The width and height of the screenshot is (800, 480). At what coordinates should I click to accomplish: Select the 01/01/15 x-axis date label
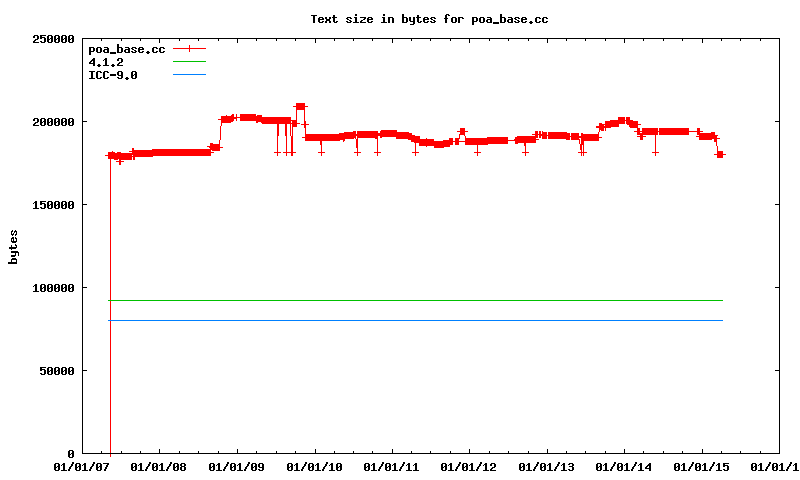[701, 466]
